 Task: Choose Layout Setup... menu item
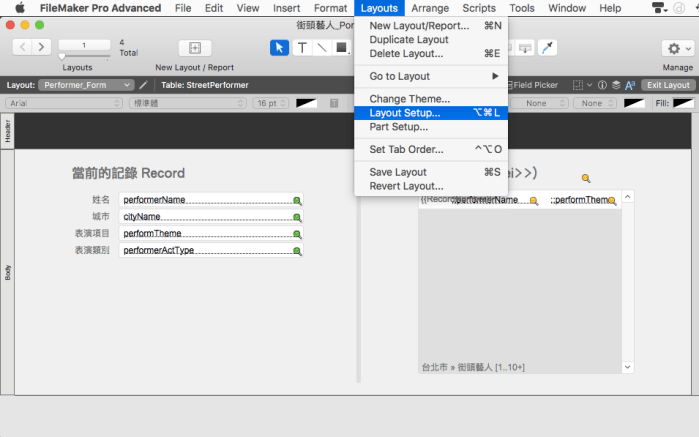[x=431, y=113]
